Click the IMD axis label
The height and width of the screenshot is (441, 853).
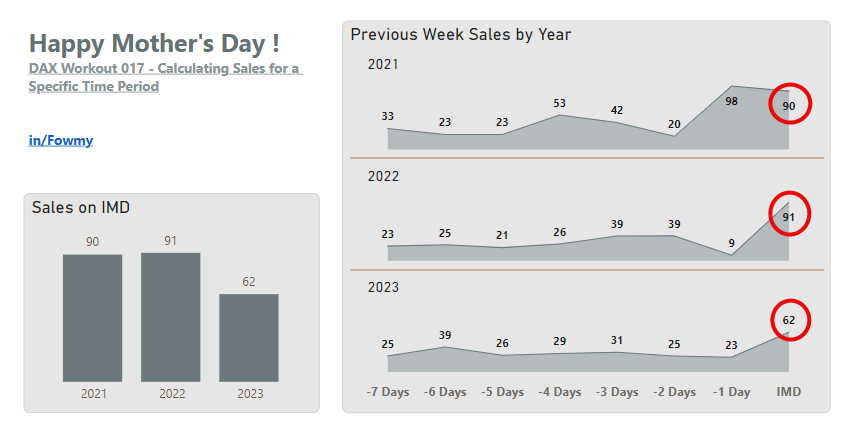tap(789, 392)
